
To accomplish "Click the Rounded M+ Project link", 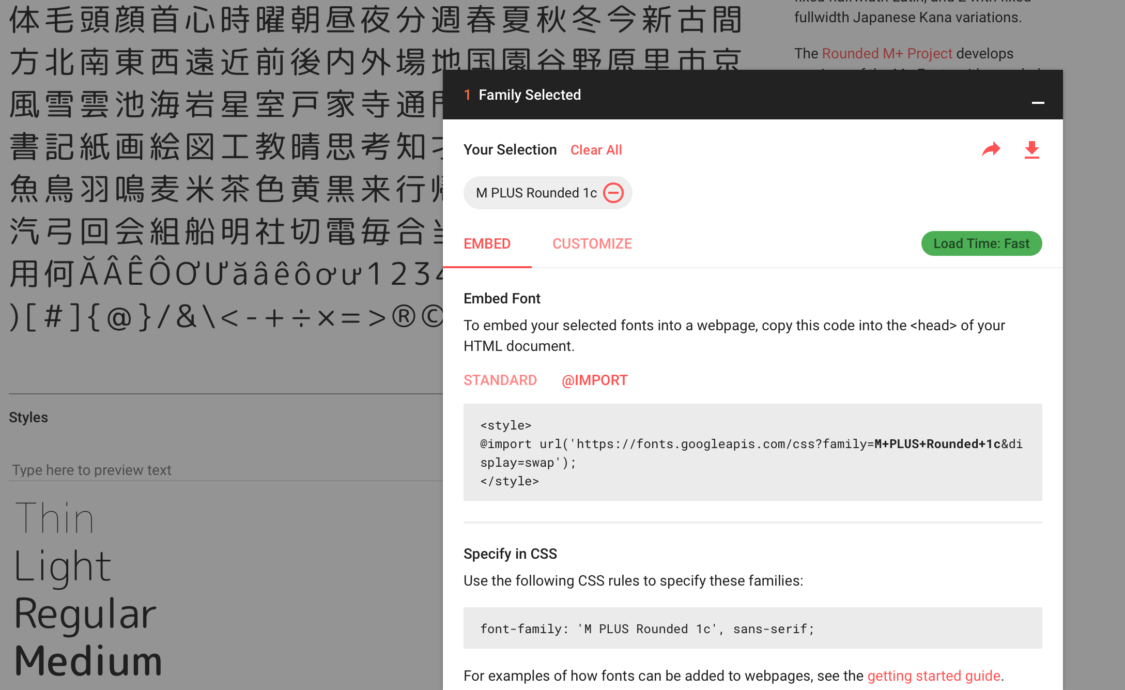I will coord(886,53).
